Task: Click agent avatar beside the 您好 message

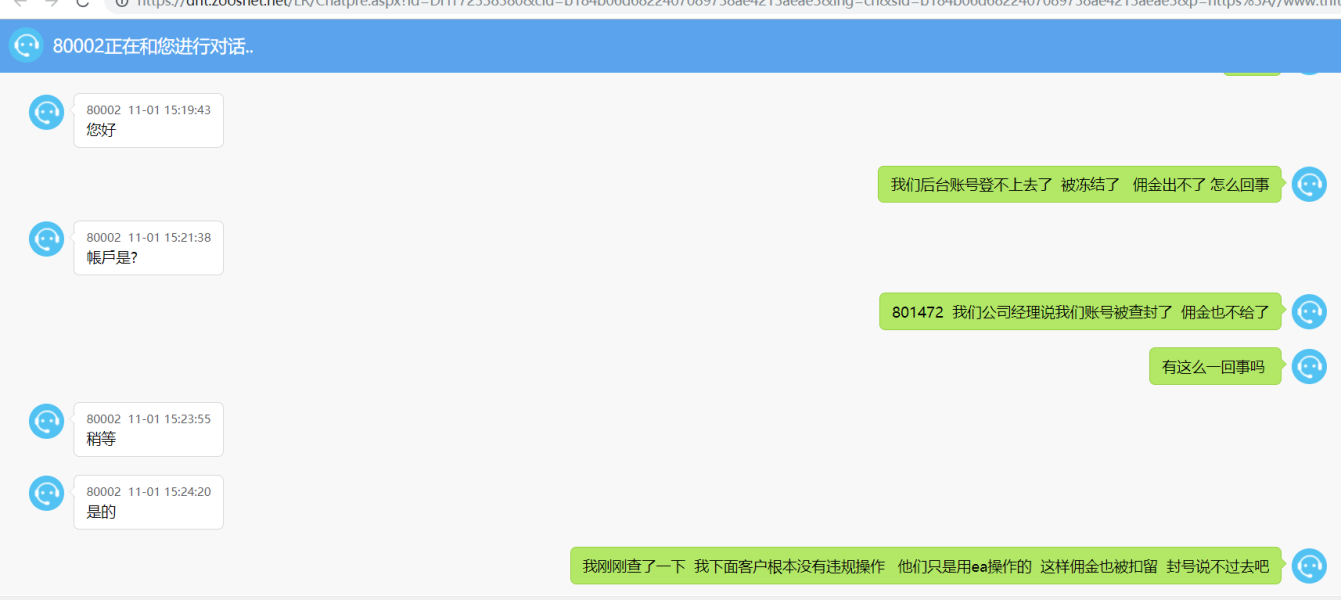Action: coord(47,112)
